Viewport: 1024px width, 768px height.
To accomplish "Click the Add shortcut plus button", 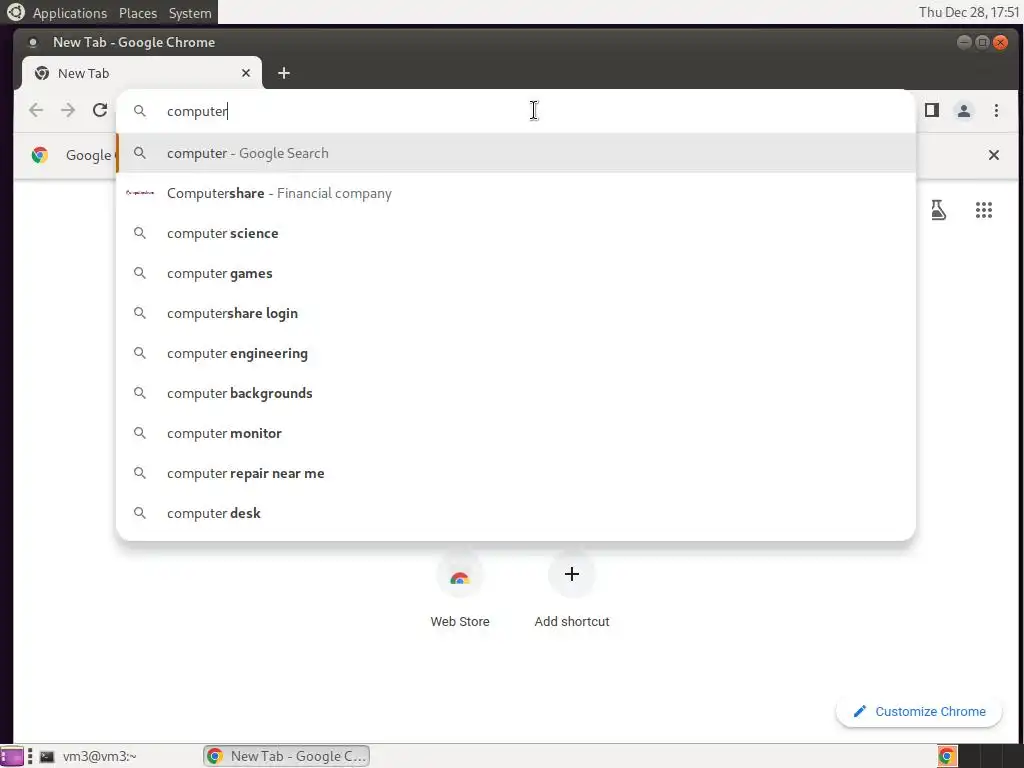I will click(x=571, y=574).
